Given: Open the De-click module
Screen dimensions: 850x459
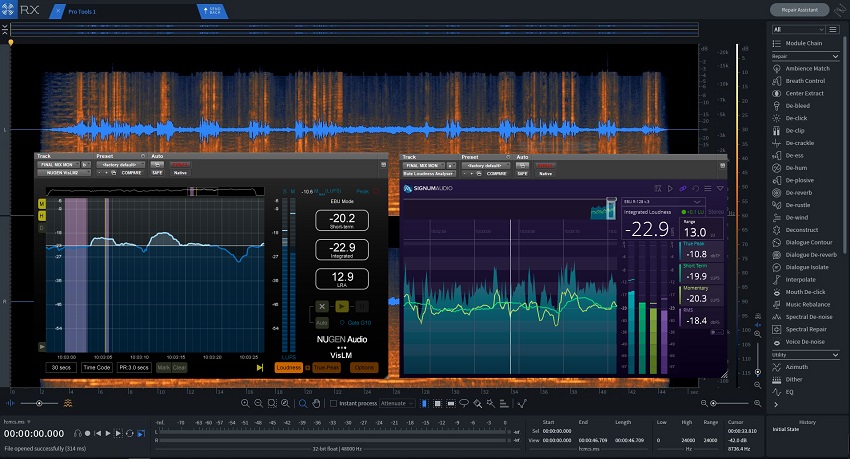Looking at the screenshot, I should (x=790, y=118).
